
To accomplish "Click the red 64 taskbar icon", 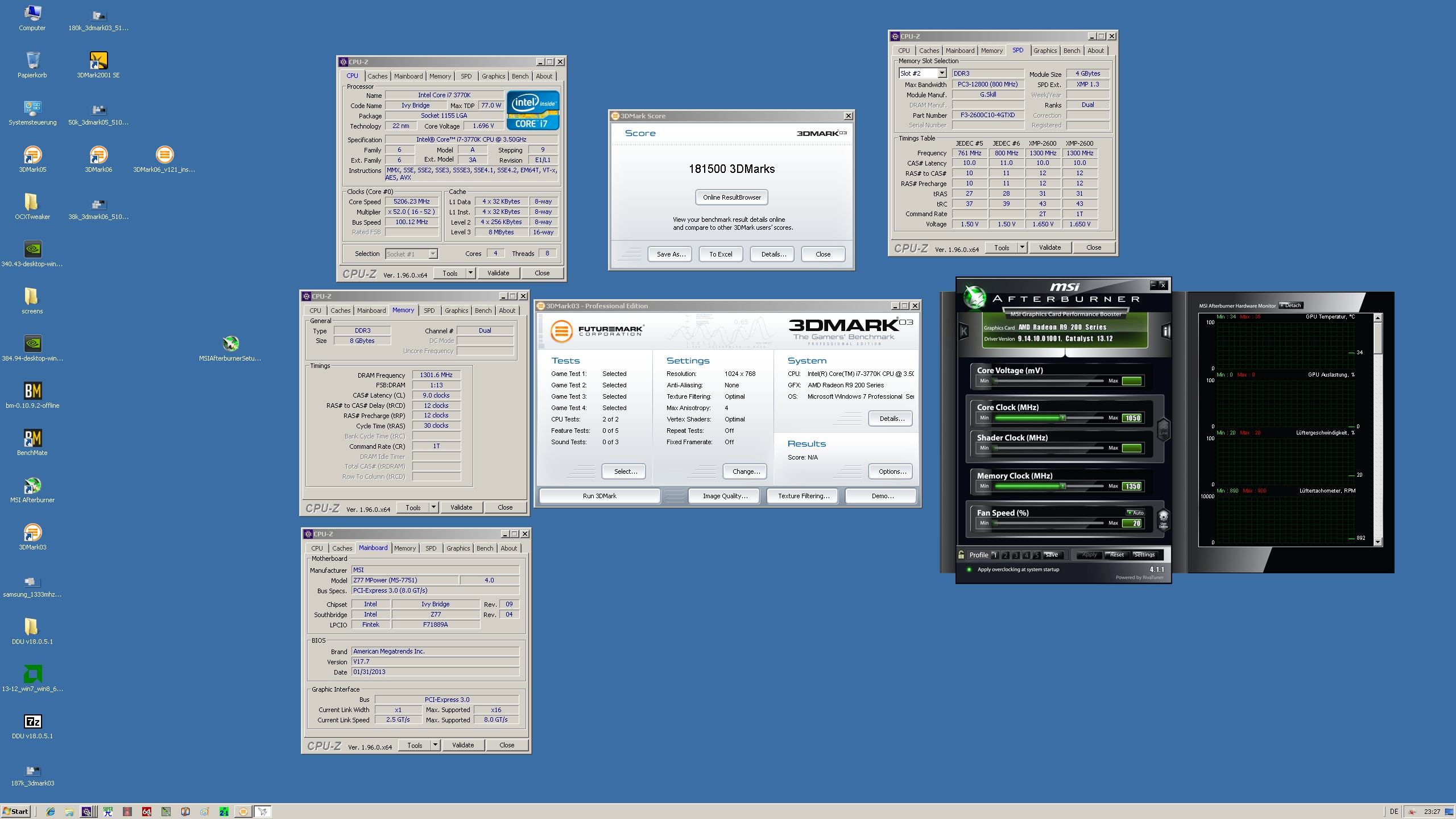I will (146, 812).
